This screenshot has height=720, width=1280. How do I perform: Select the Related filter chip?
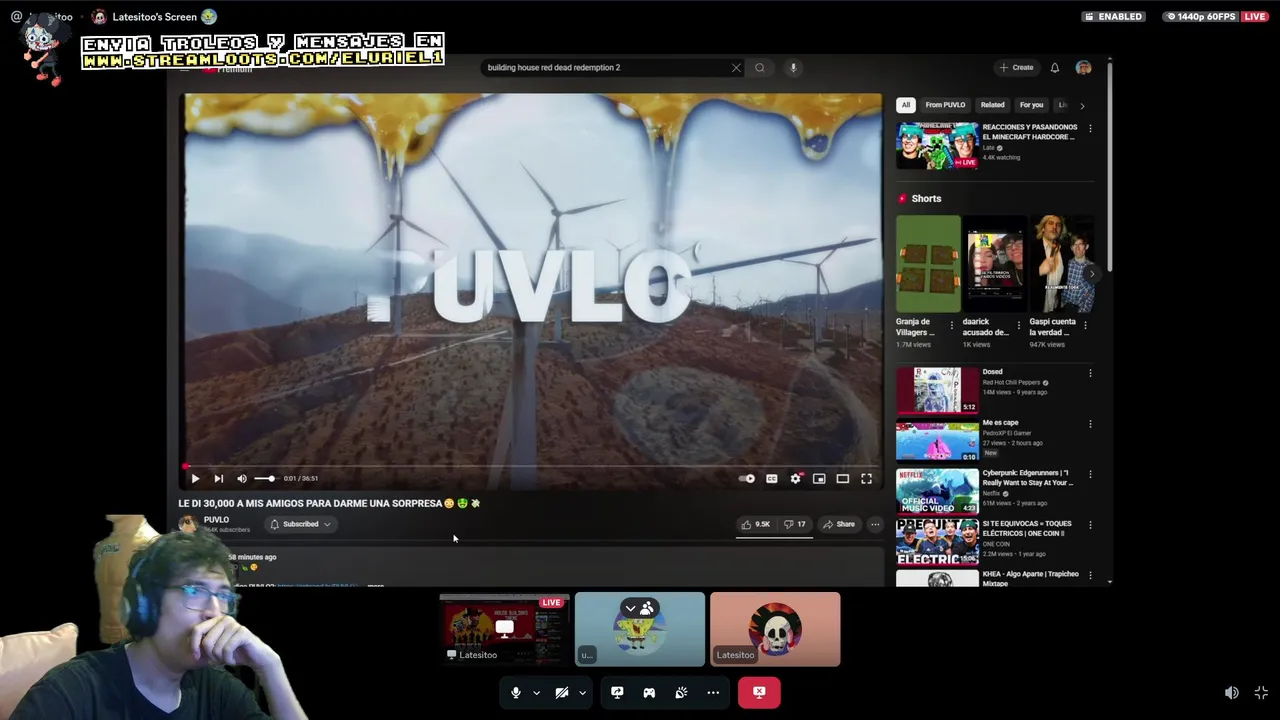point(992,105)
